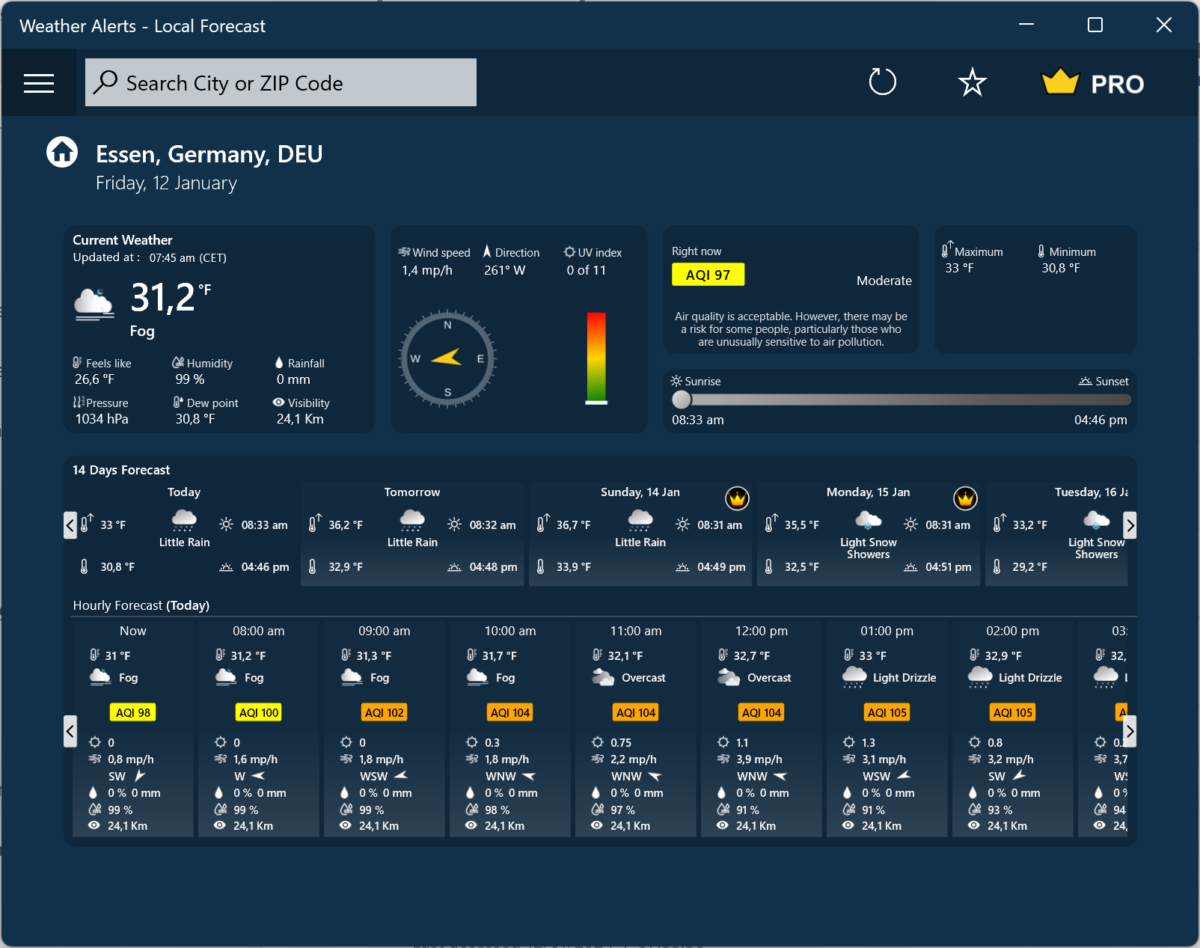Click the crown badge on Monday, 15 Jan
Viewport: 1200px width, 948px height.
[965, 498]
